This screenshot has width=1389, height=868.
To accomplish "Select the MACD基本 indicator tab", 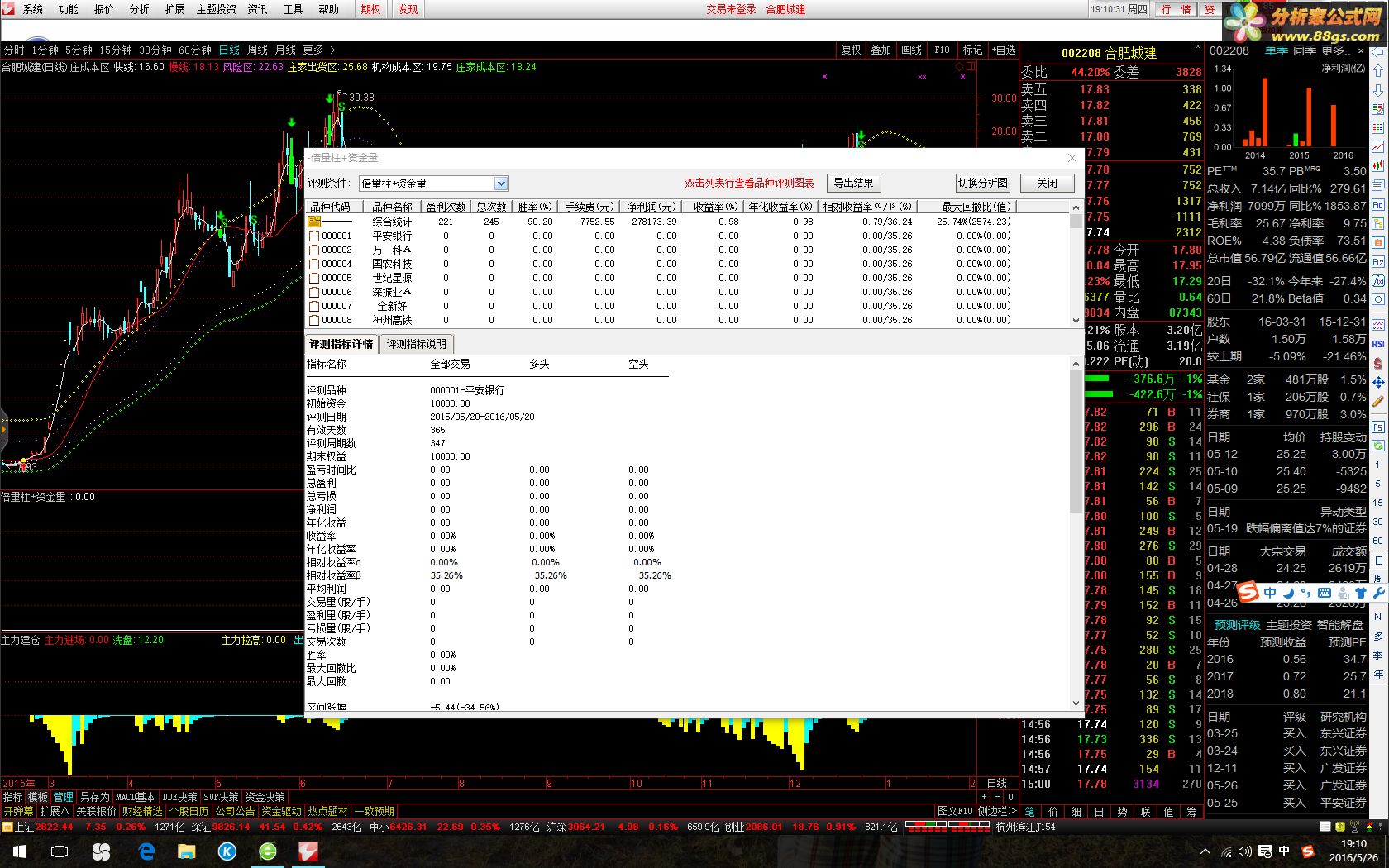I will (x=135, y=798).
